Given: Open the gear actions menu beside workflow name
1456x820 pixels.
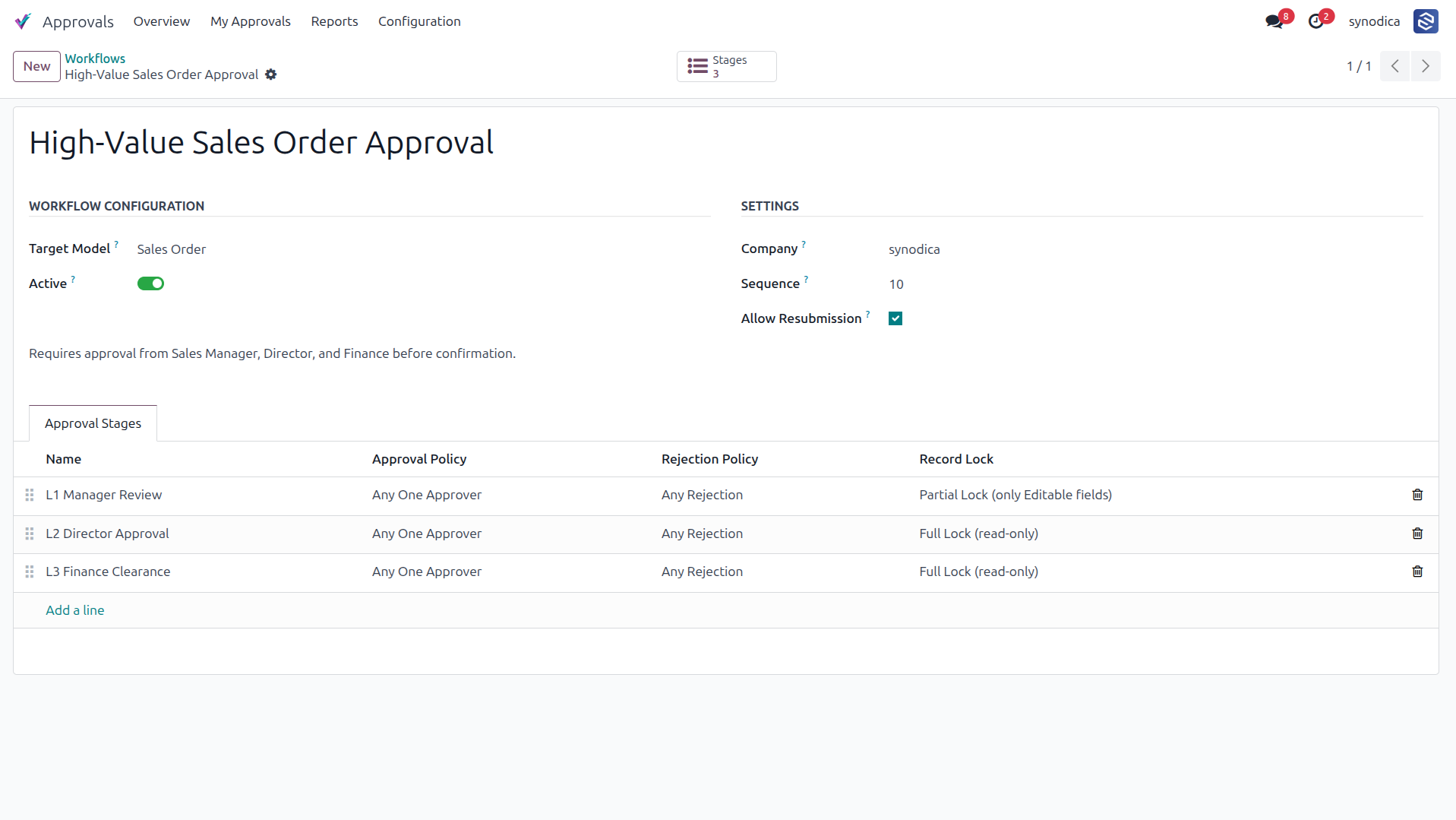Looking at the screenshot, I should tap(271, 74).
